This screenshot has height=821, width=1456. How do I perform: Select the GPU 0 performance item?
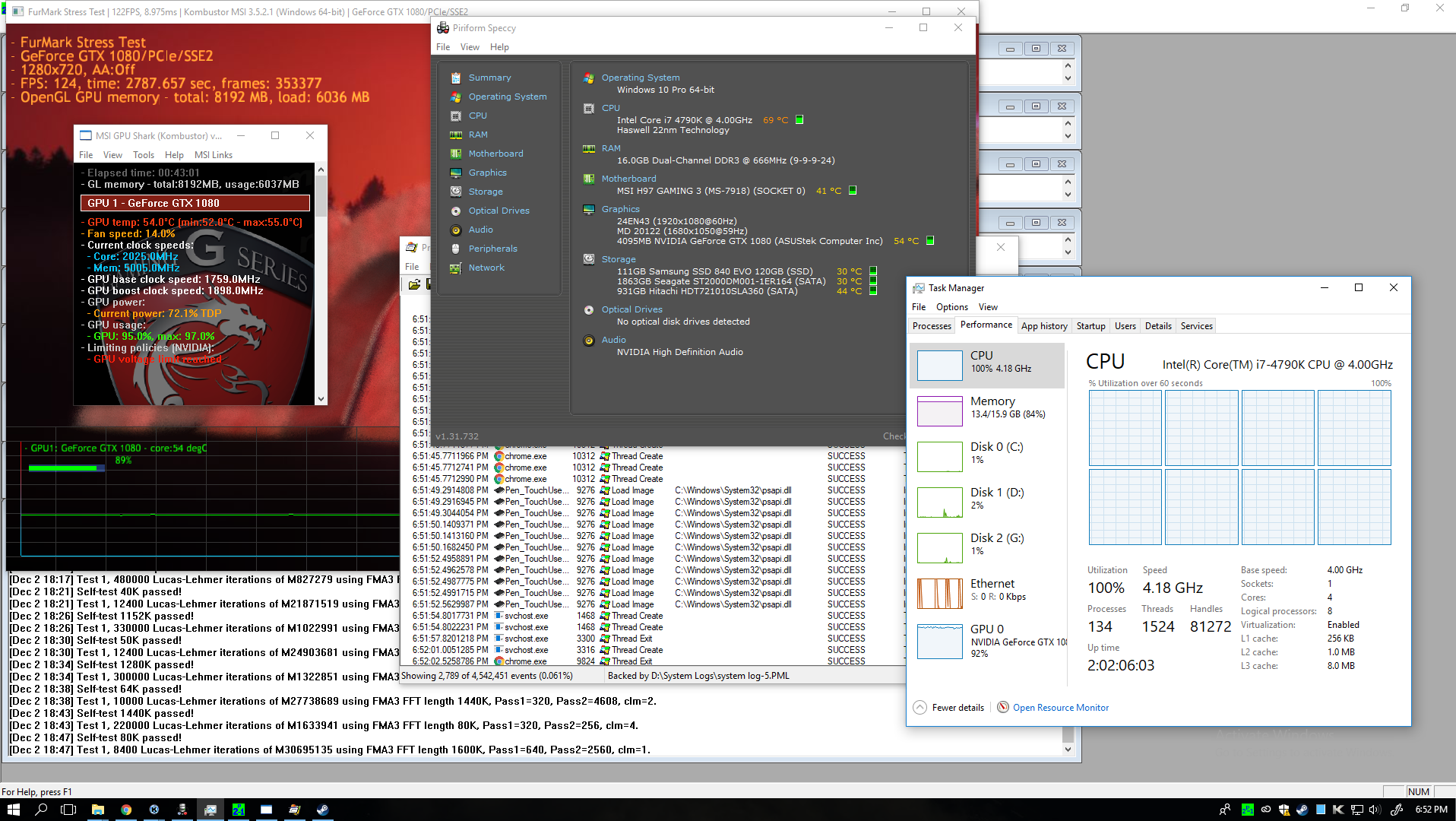987,641
